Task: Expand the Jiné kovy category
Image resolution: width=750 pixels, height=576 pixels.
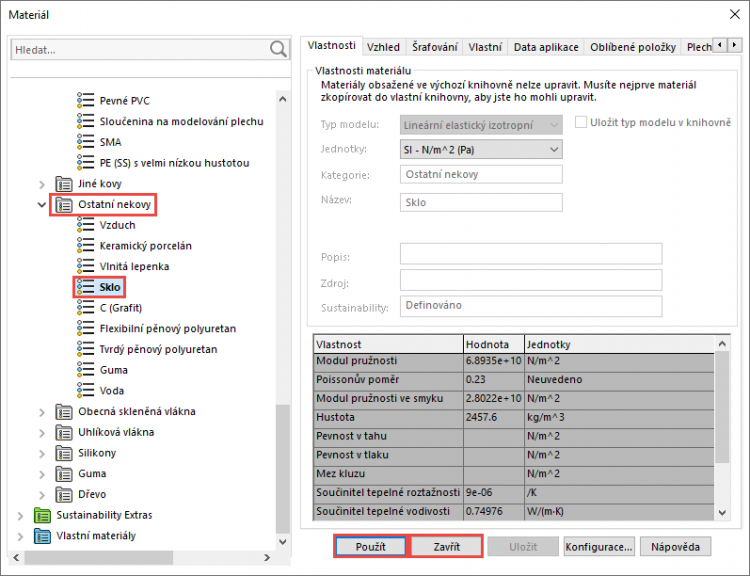Action: (41, 184)
